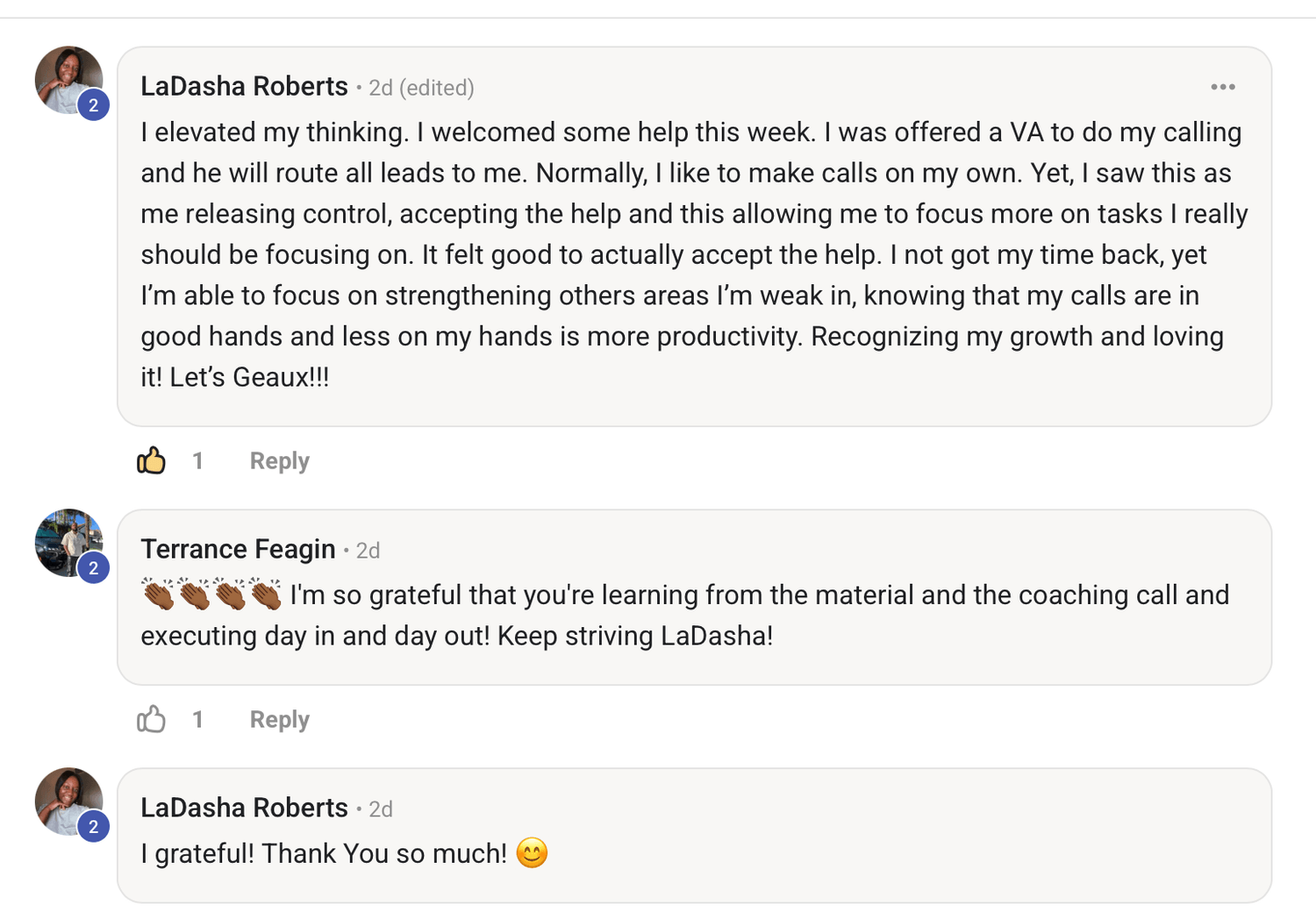1316x919 pixels.
Task: Click the '2d' timestamp on the 'Thank You' reply
Action: coord(380,809)
